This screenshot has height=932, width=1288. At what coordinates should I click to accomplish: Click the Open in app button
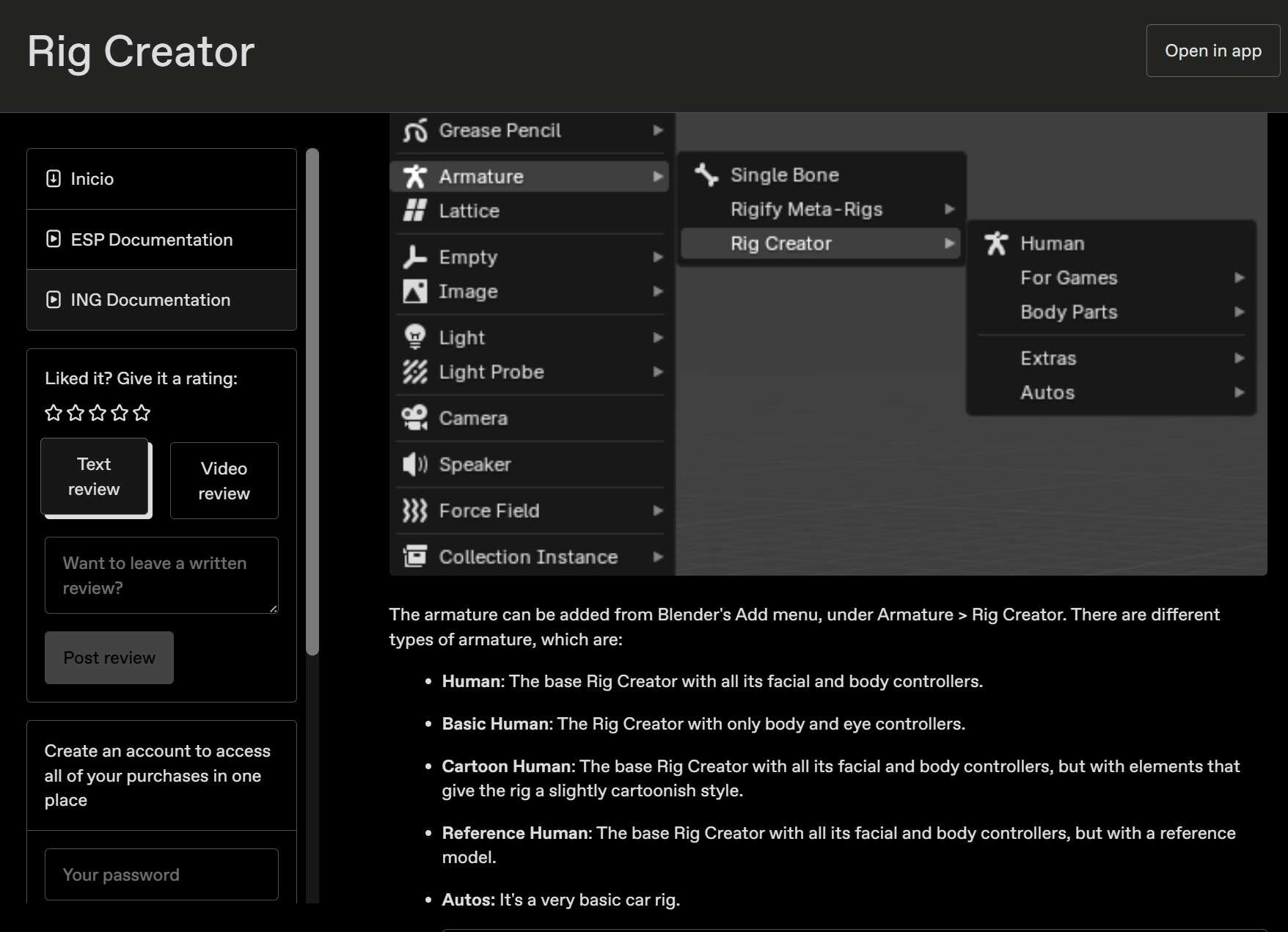(x=1213, y=51)
